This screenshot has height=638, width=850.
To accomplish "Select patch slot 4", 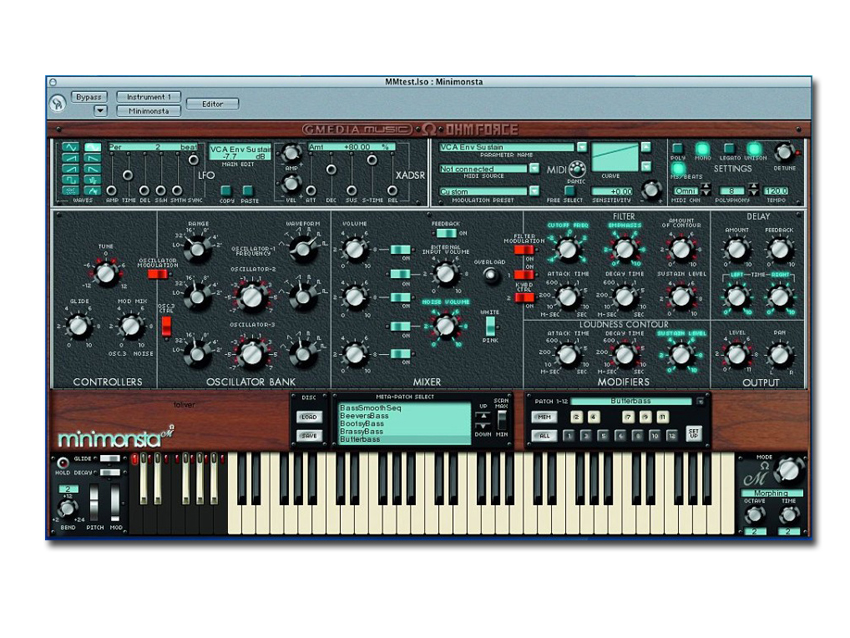I will click(x=594, y=417).
